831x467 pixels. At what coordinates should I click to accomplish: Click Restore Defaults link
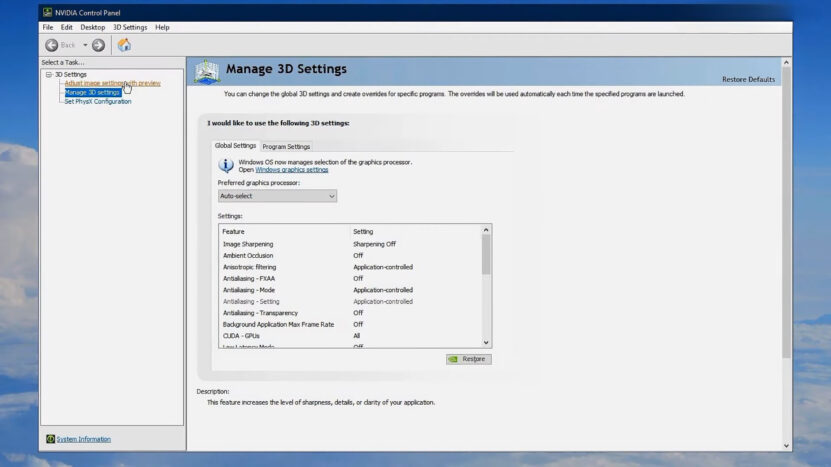pyautogui.click(x=748, y=80)
